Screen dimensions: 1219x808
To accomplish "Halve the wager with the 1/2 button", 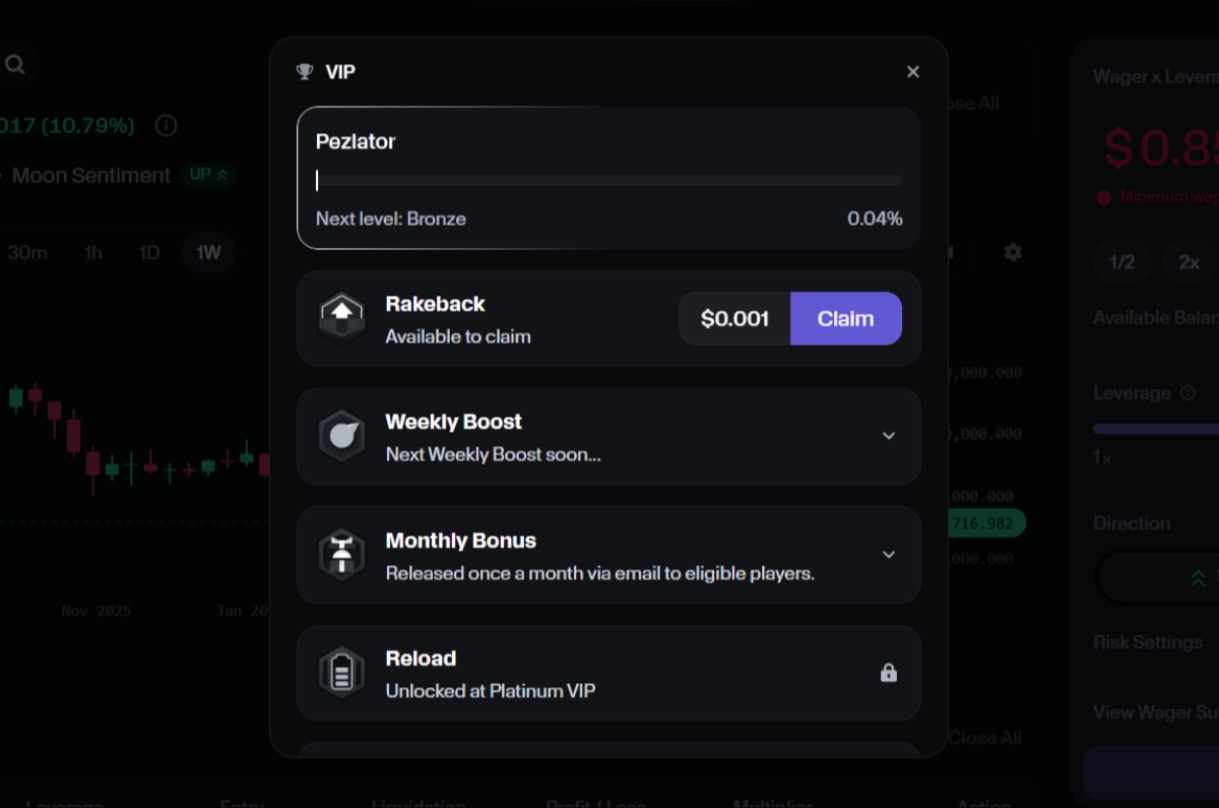I will 1122,262.
